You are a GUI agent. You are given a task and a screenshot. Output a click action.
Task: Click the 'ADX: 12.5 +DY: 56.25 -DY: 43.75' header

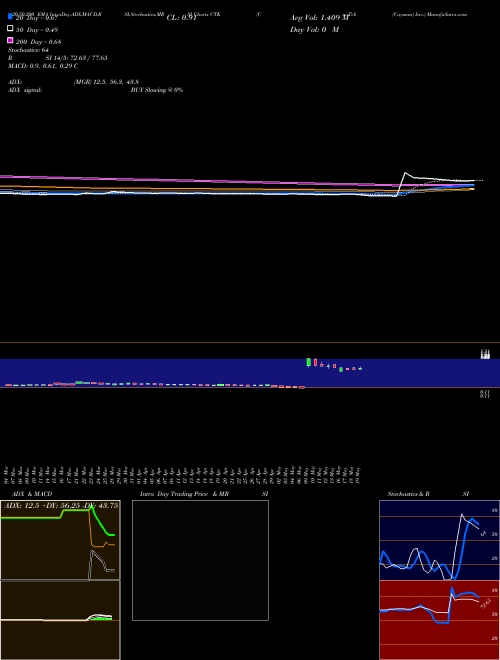(x=61, y=505)
